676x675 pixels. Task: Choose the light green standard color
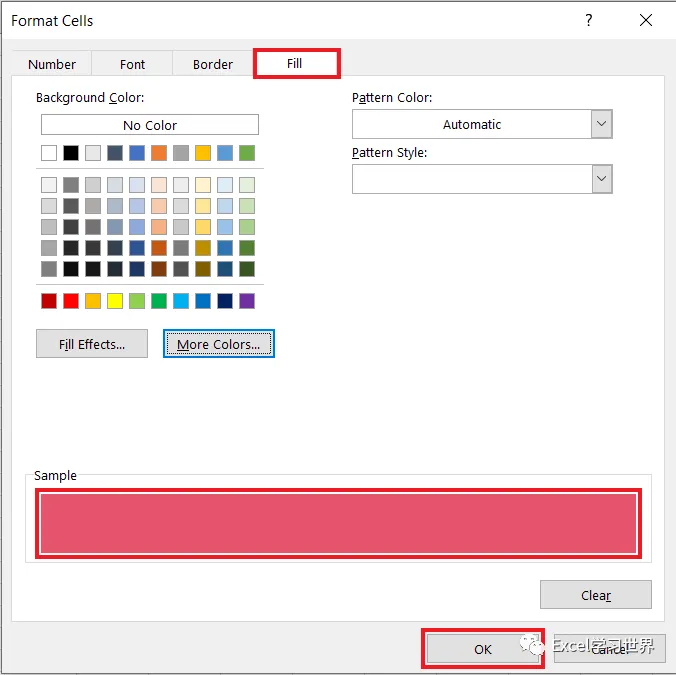coord(137,301)
